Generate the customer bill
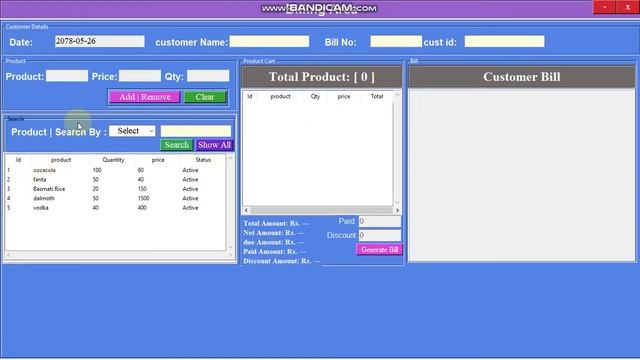 coord(379,249)
